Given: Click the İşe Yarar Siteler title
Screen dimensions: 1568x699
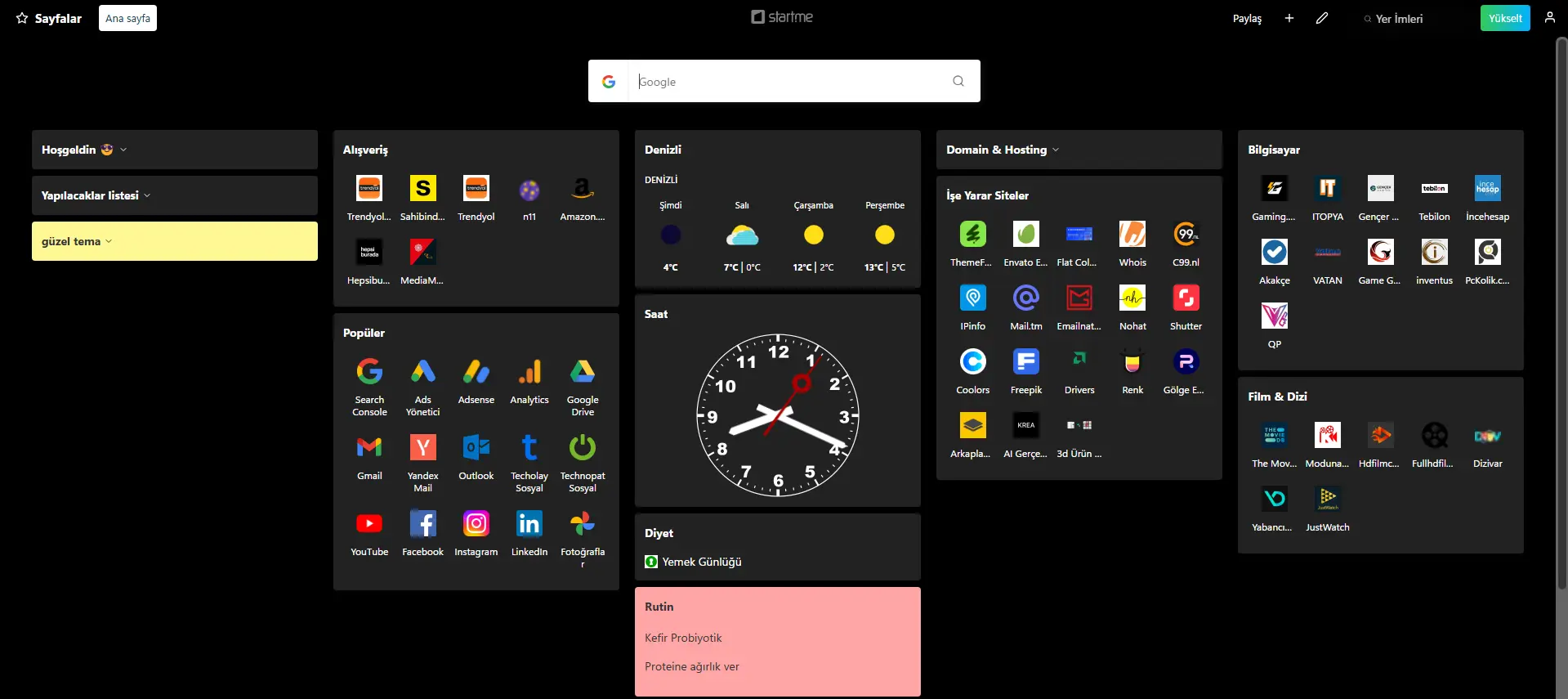Looking at the screenshot, I should pos(987,195).
